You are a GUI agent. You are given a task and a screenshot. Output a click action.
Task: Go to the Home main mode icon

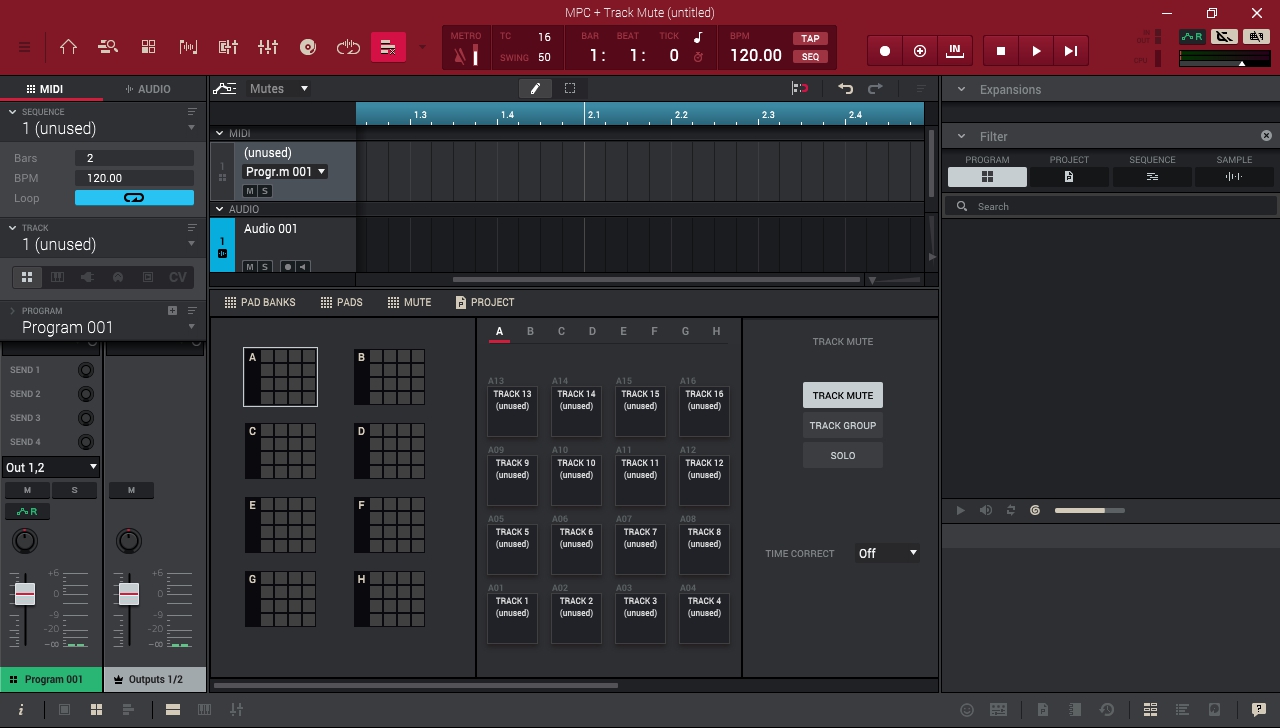68,47
